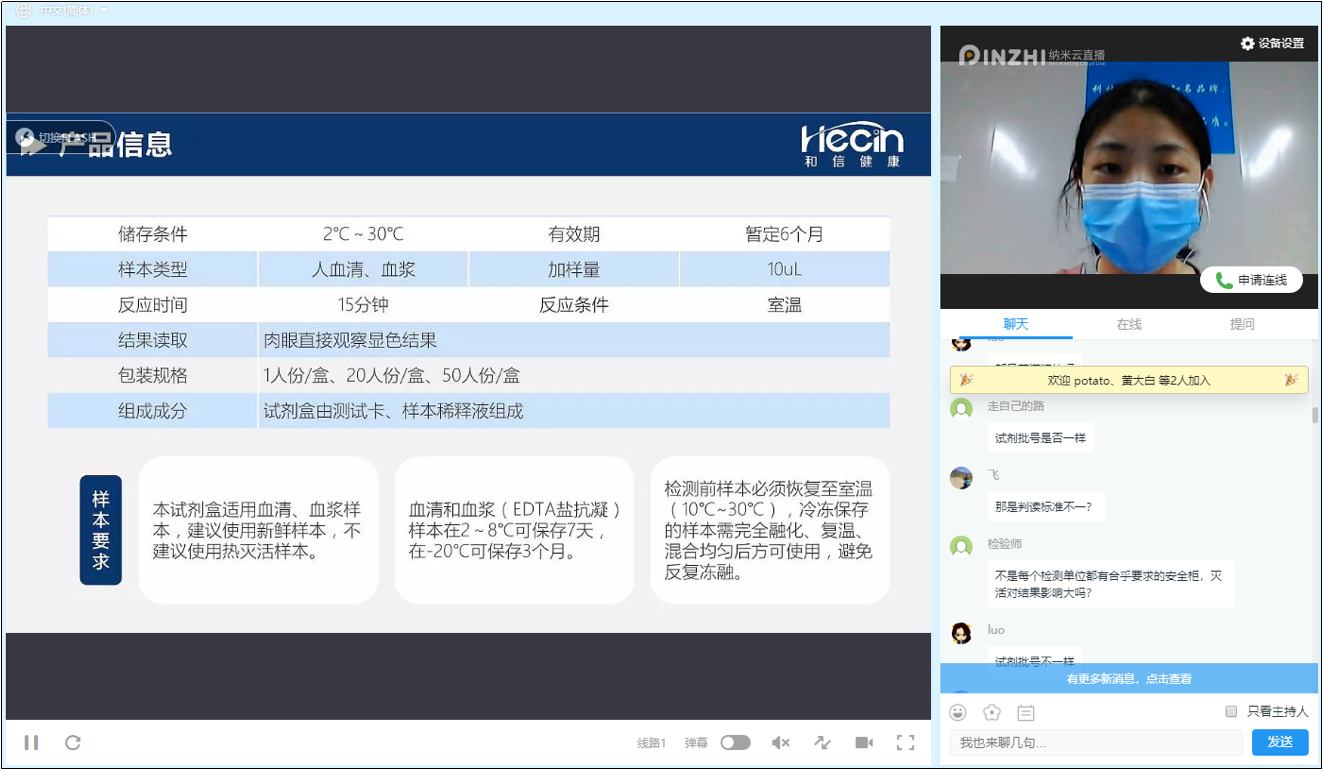Open 设备设置 device settings
This screenshot has width=1324, height=772.
tap(1273, 43)
